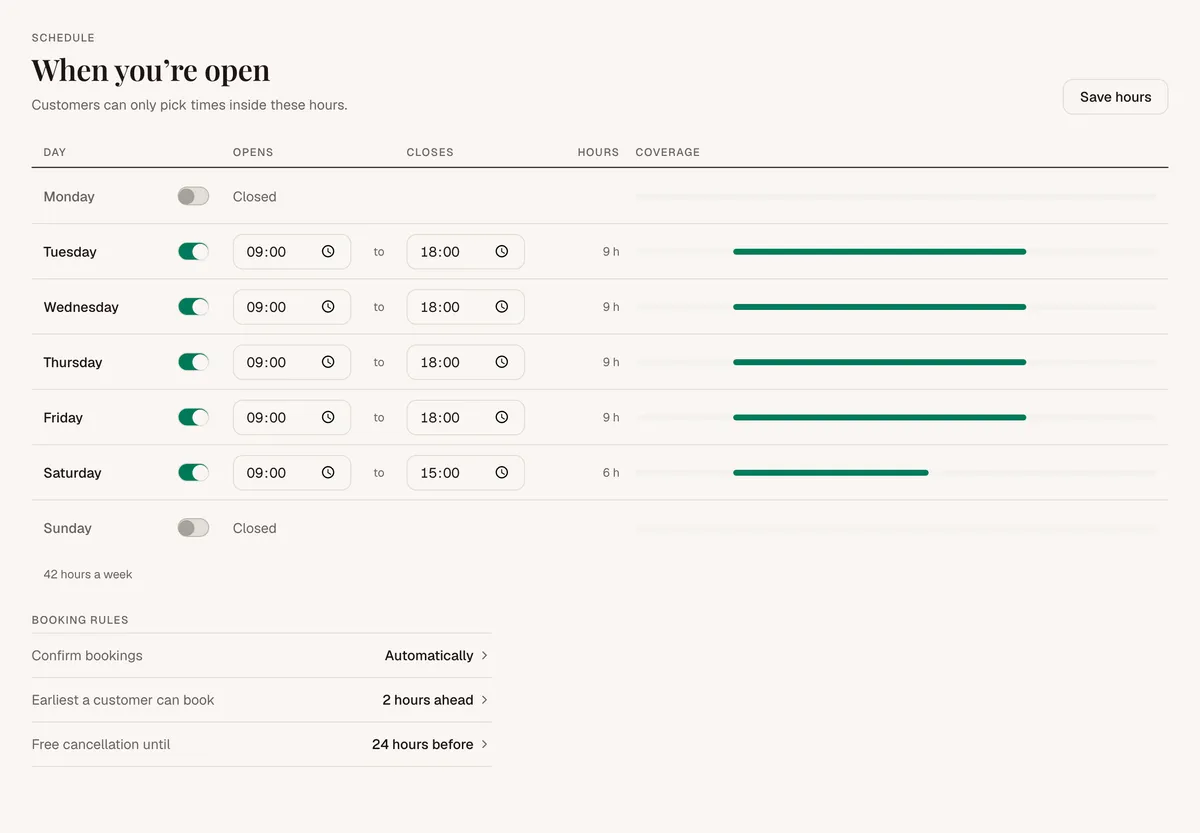This screenshot has height=833, width=1200.
Task: Select the 24 hours before value
Action: coord(423,744)
